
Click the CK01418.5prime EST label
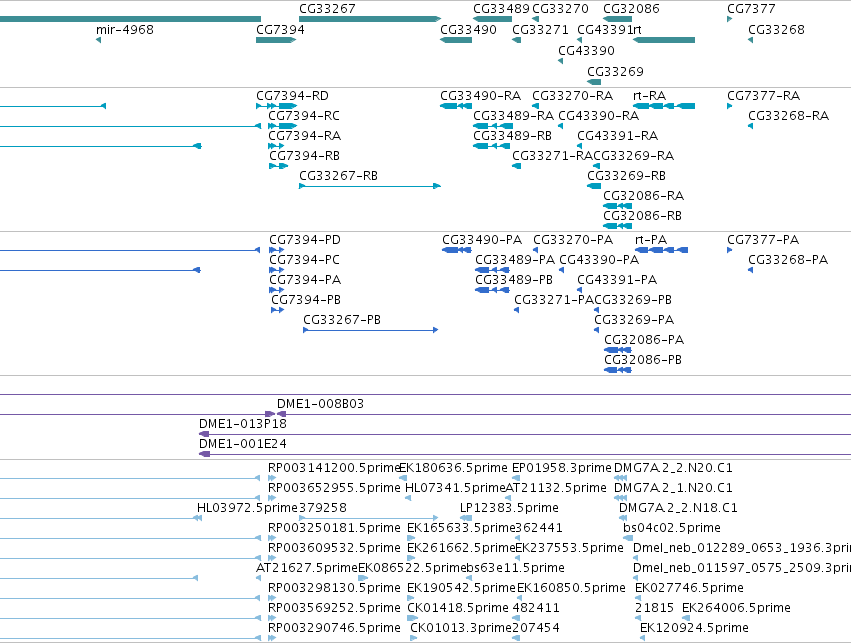458,608
